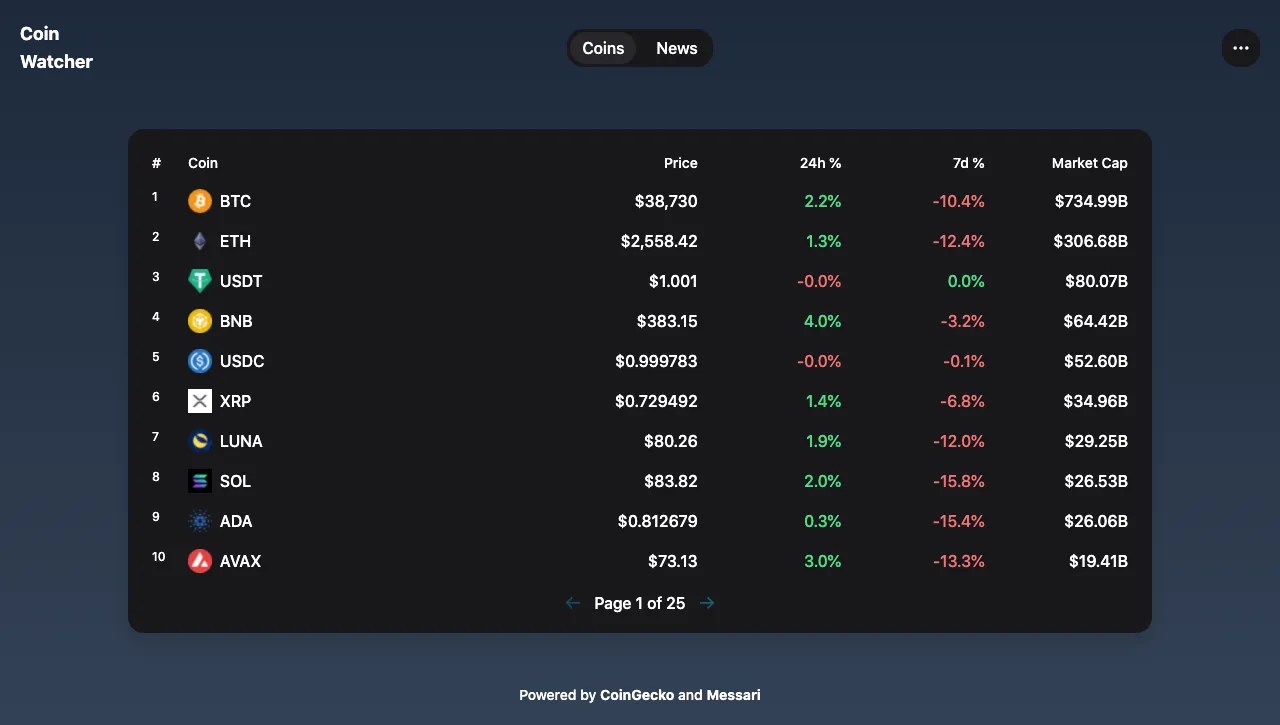Viewport: 1280px width, 725px height.
Task: Click the Ethereum ETH coin icon
Action: (x=200, y=241)
